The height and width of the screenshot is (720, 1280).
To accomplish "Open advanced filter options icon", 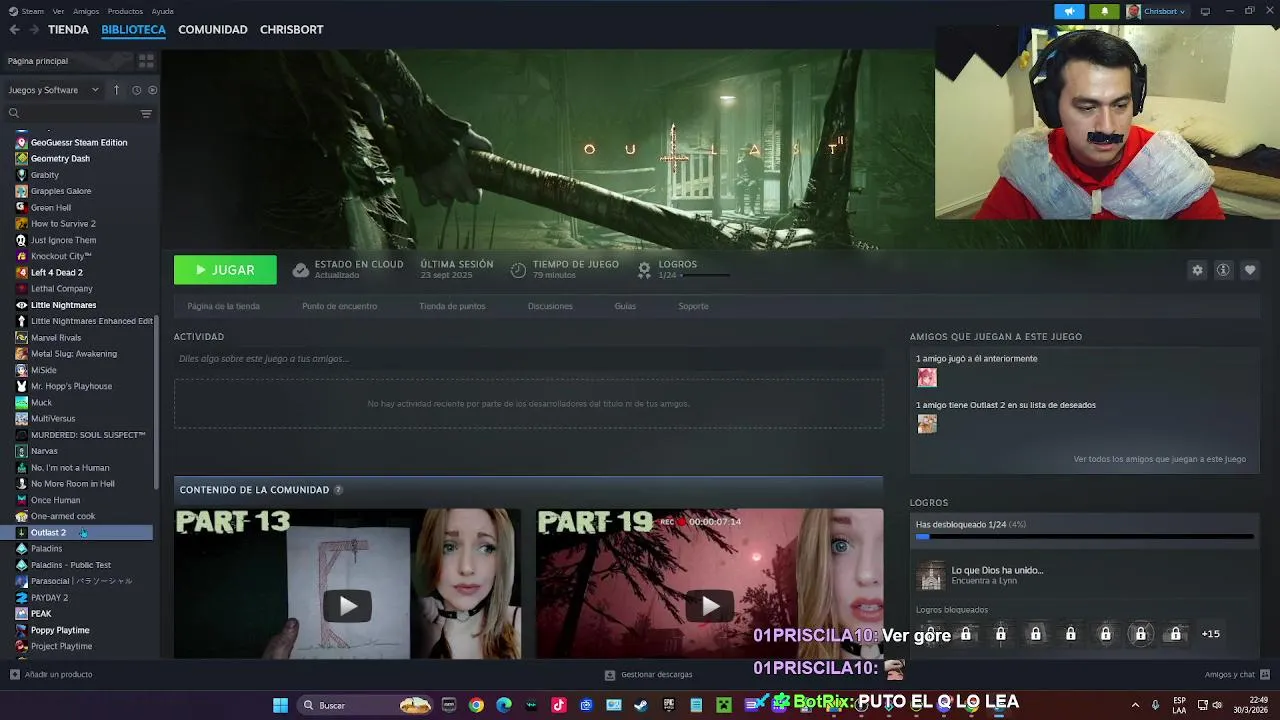I will coord(146,113).
